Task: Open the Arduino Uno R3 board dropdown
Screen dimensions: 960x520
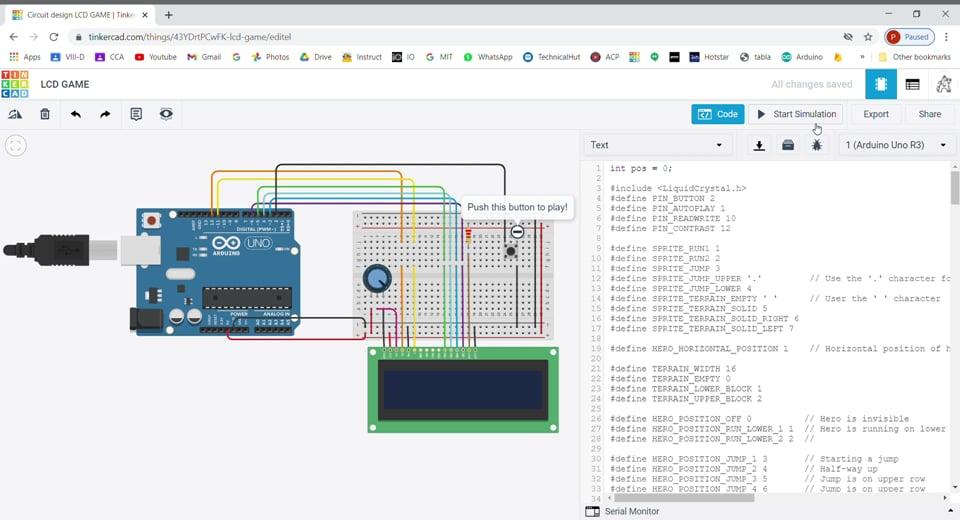Action: [x=895, y=146]
